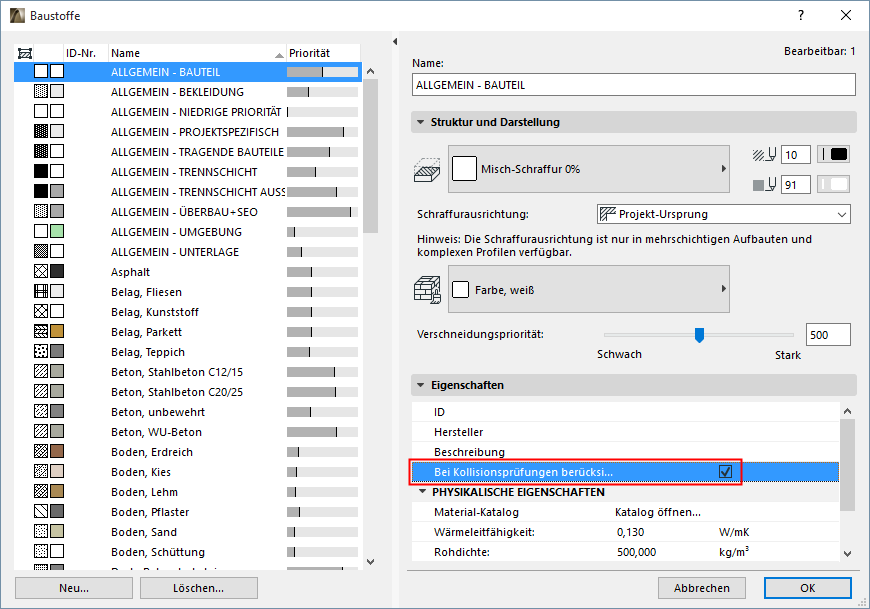Click the hatch pen icon next to value 10
Screen dimensions: 870x609
click(764, 155)
